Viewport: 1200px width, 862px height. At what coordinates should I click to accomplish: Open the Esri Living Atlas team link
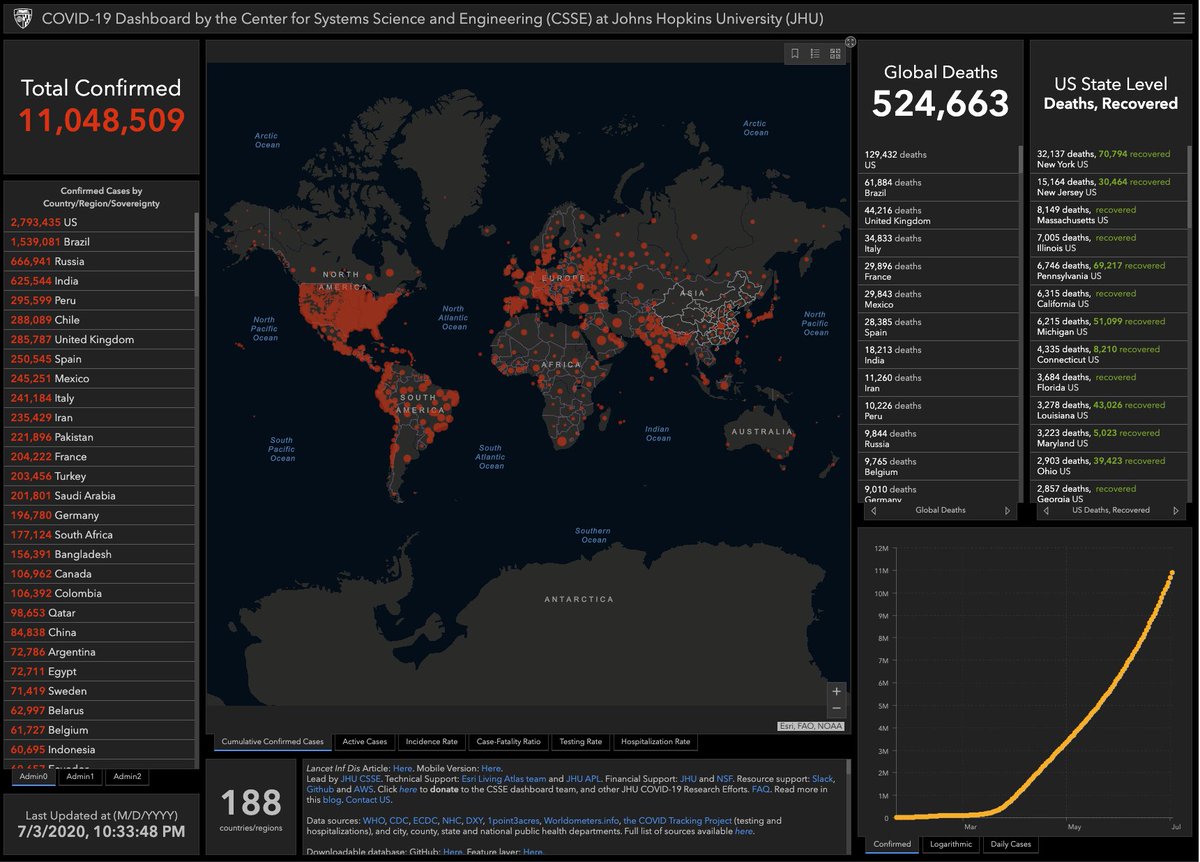[x=503, y=778]
